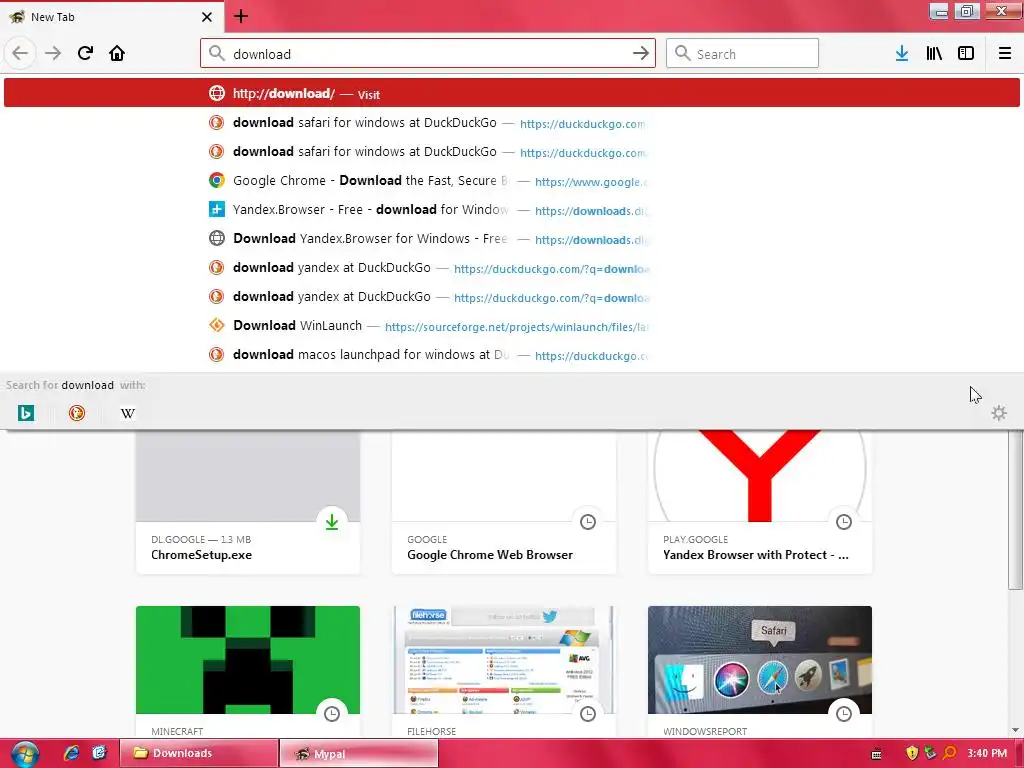Image resolution: width=1024 pixels, height=768 pixels.
Task: Open Google Chrome Web Browser card
Action: (x=504, y=502)
